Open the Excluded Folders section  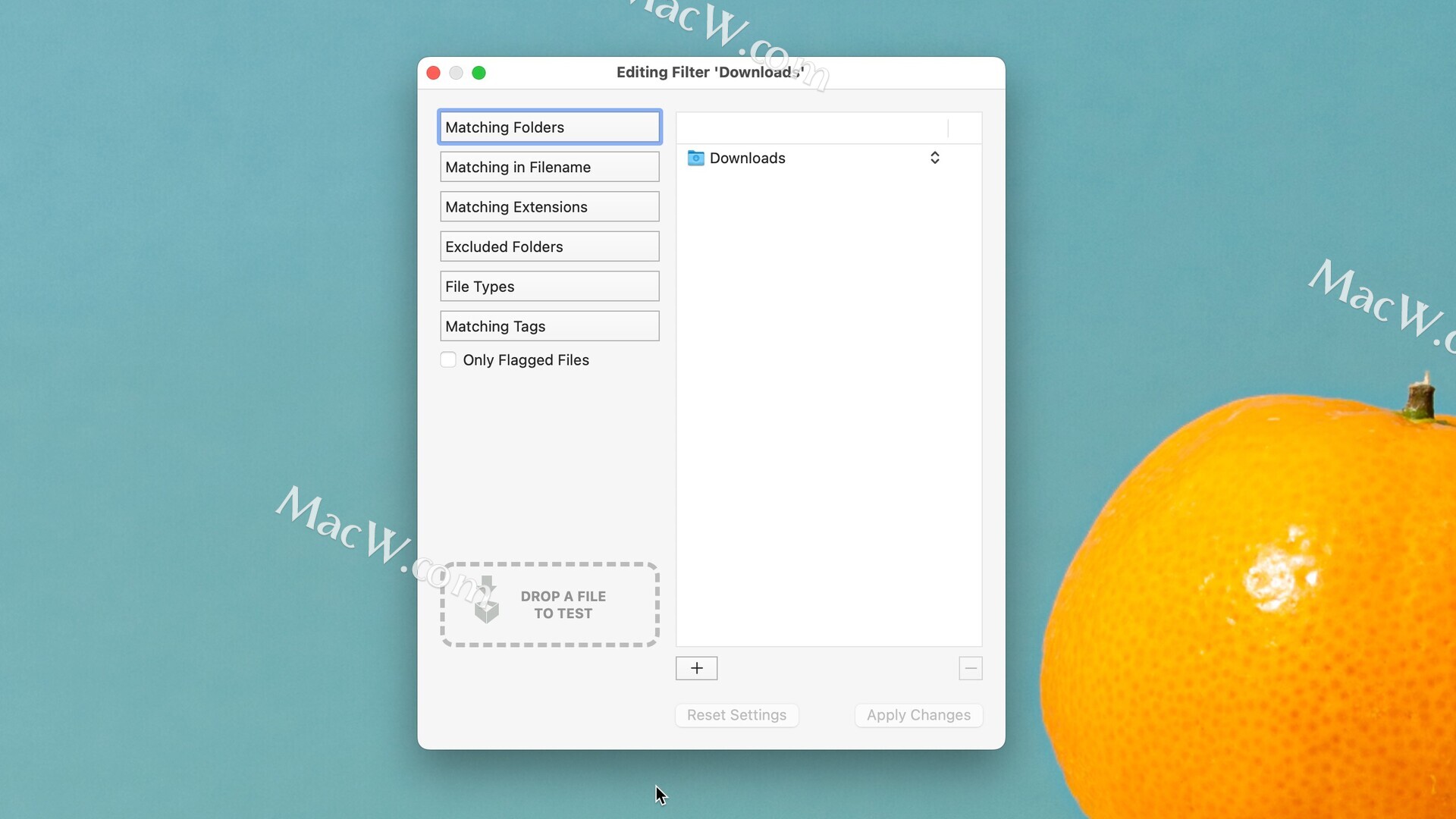[549, 246]
